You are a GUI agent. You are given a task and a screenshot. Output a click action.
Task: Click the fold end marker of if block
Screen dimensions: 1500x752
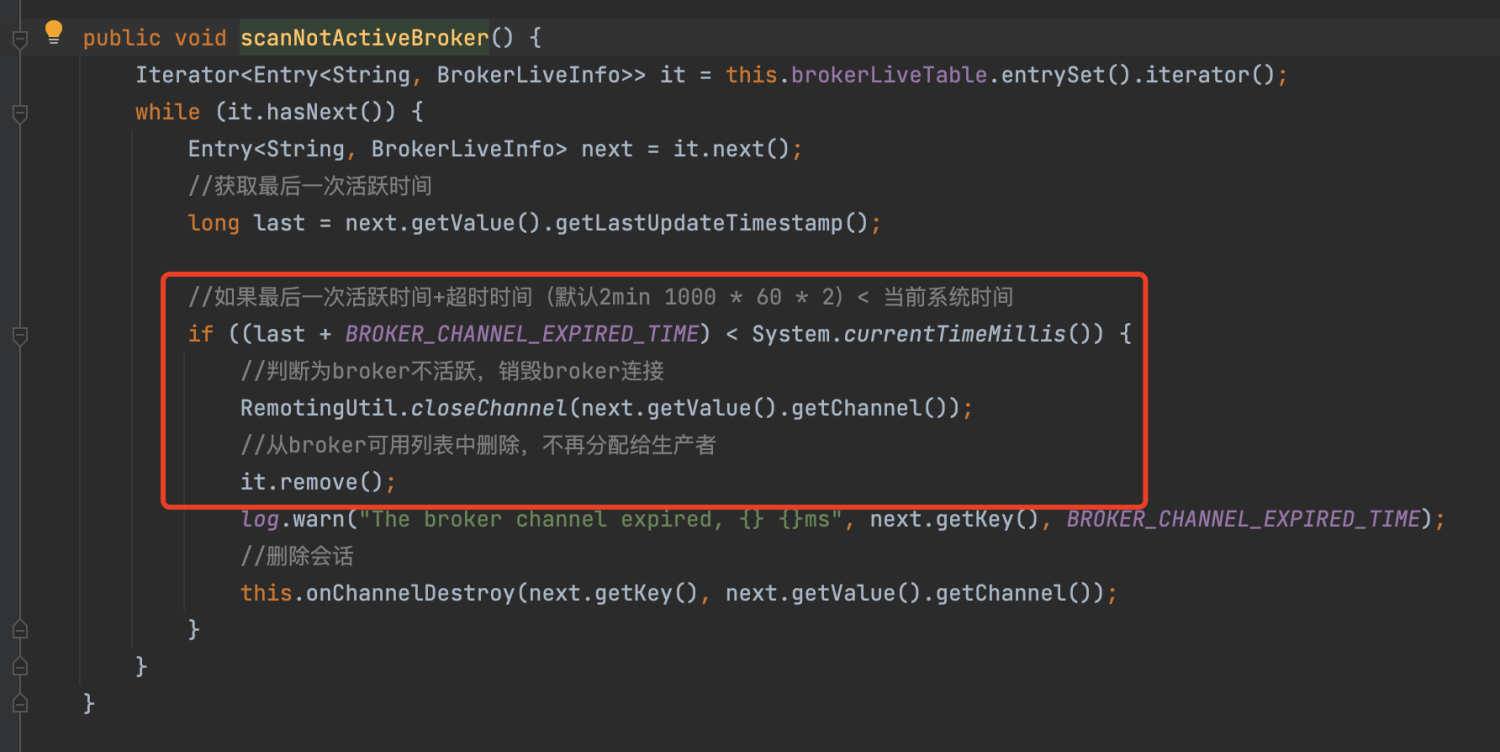tap(19, 629)
